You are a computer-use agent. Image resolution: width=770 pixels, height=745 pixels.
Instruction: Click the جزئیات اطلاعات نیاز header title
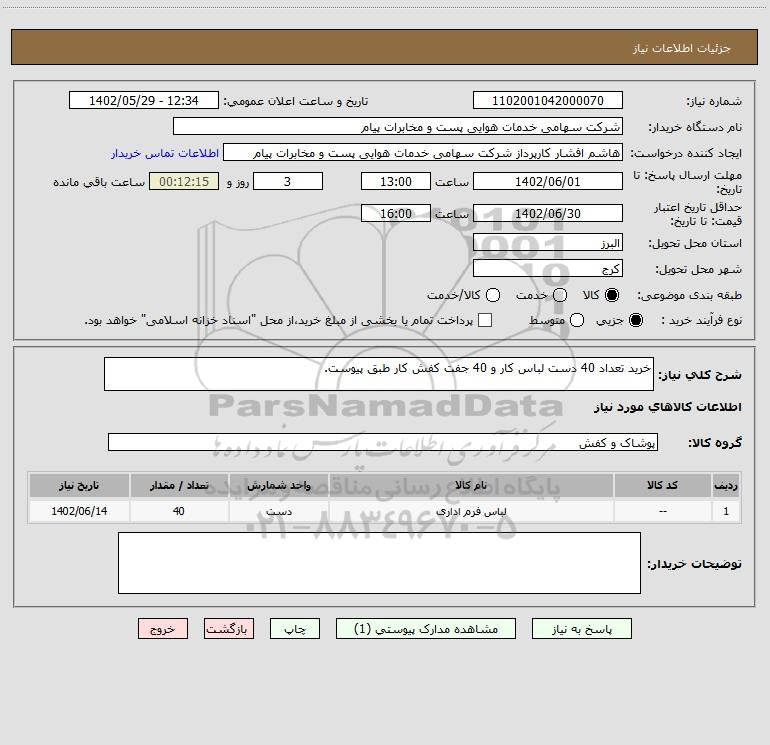pos(682,48)
